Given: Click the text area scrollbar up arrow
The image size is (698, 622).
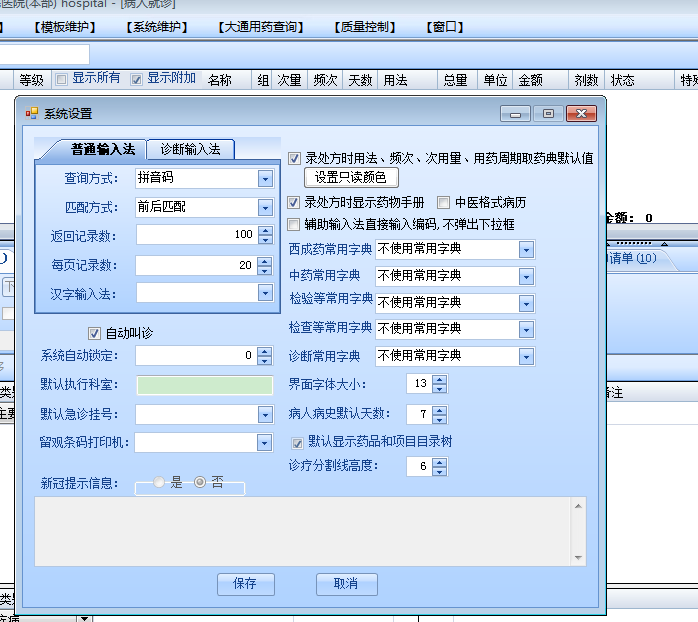Looking at the screenshot, I should click(578, 506).
